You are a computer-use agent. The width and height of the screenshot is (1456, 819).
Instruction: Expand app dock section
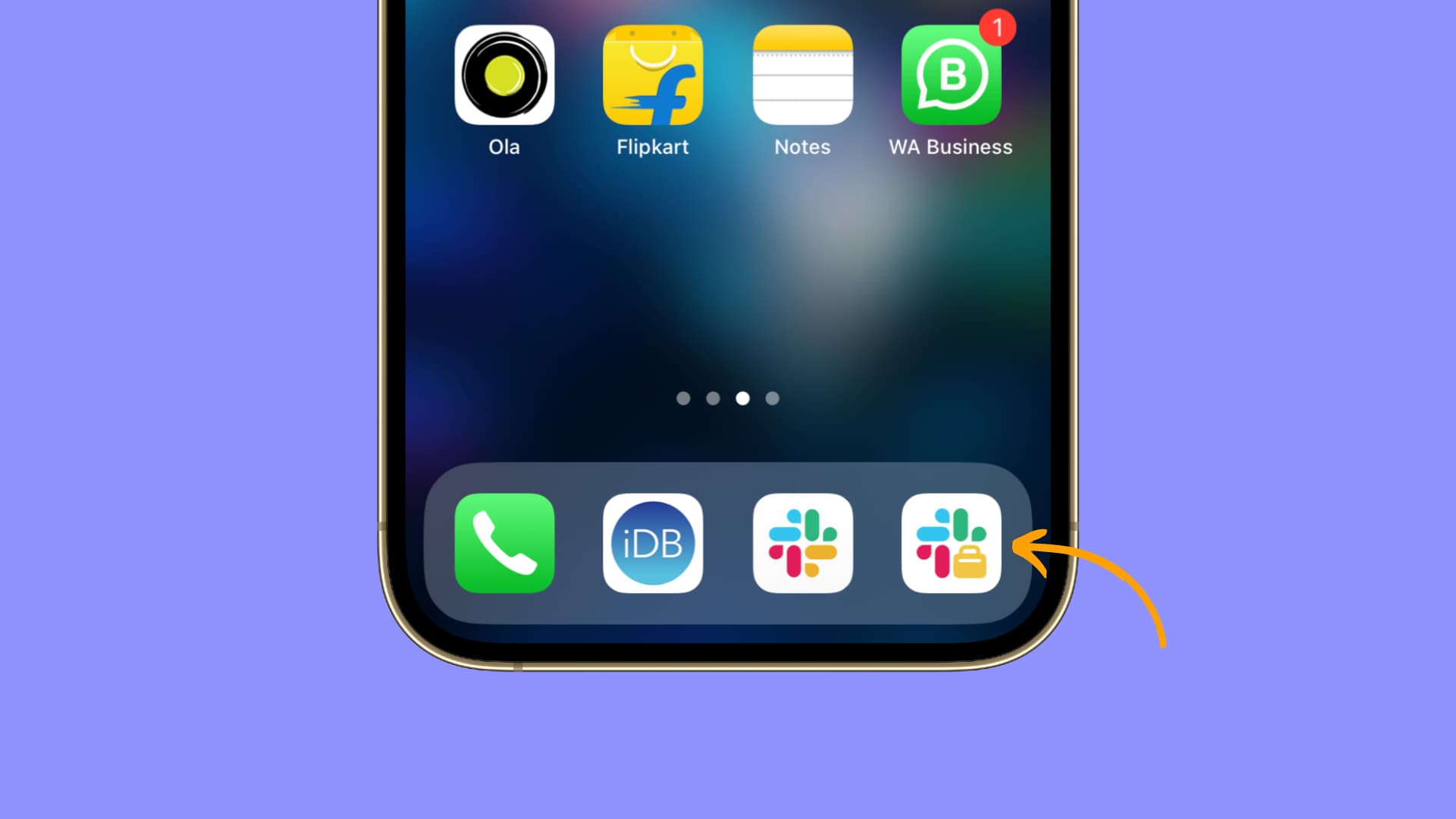(x=728, y=543)
